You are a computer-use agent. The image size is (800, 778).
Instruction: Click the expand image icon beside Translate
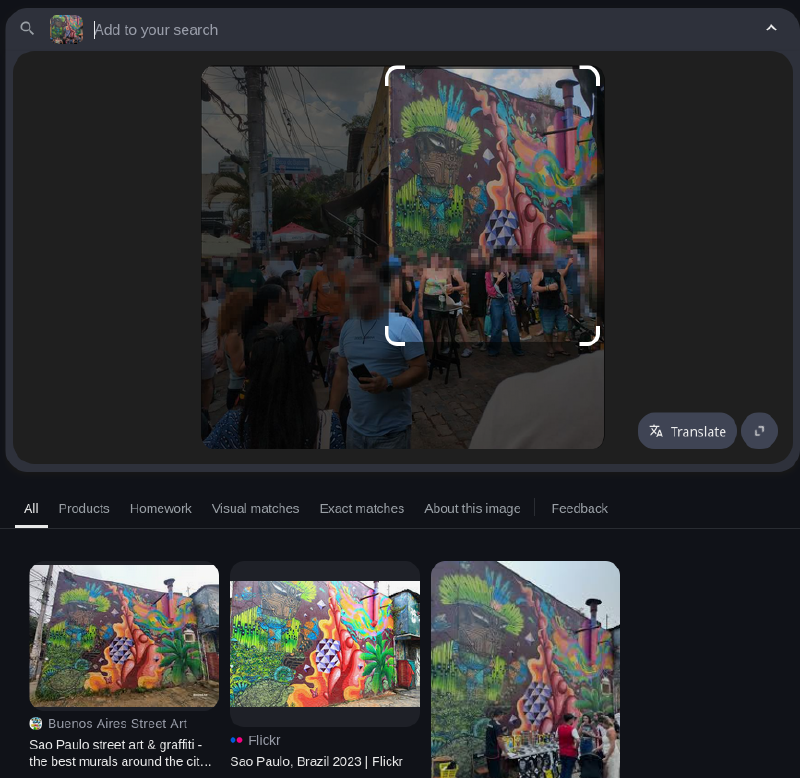coord(759,431)
